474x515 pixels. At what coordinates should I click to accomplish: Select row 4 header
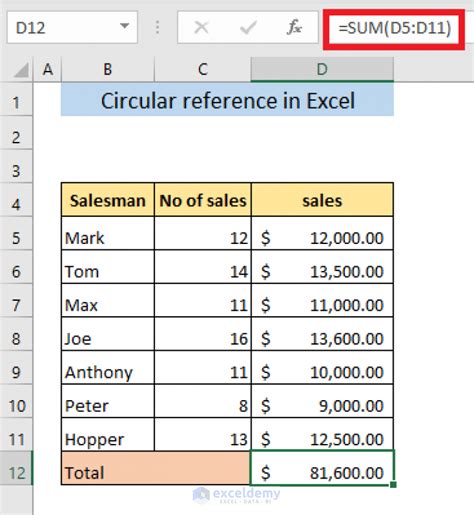[x=16, y=200]
